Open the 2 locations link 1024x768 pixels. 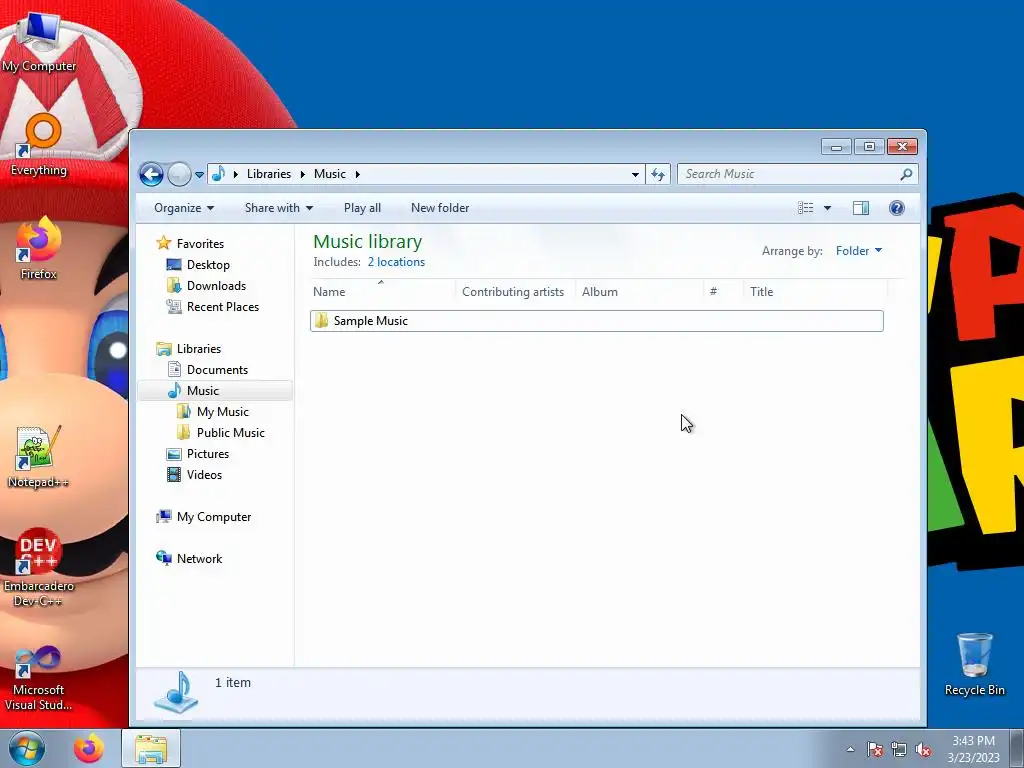pos(396,262)
